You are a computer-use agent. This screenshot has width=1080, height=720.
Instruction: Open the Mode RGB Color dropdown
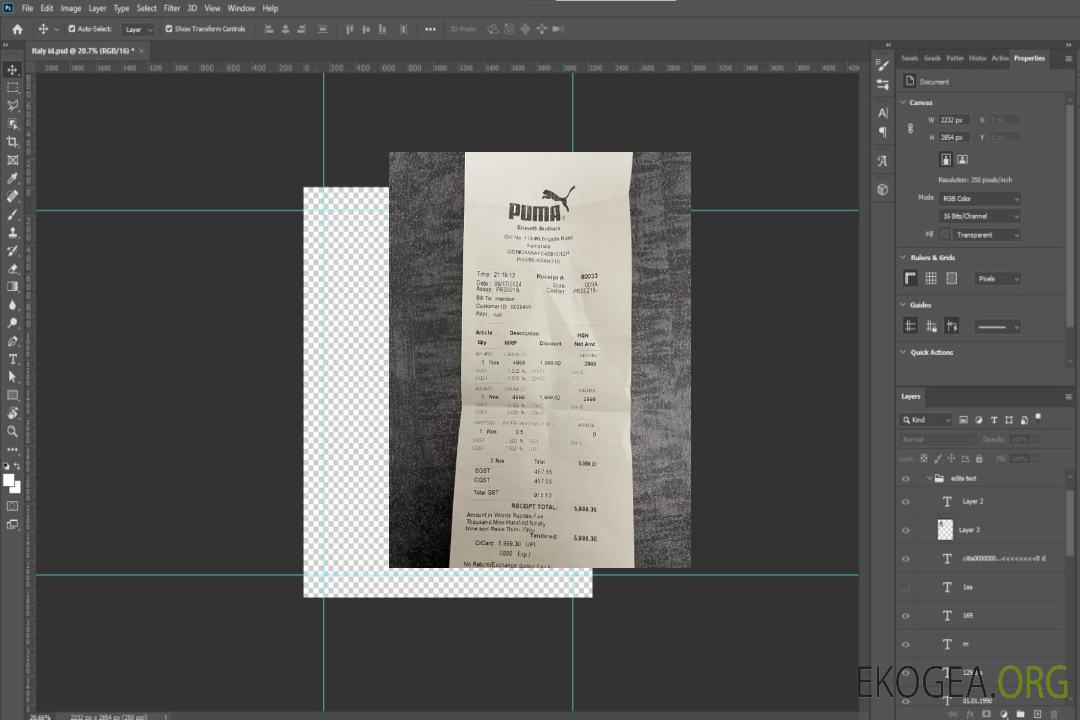click(x=979, y=198)
